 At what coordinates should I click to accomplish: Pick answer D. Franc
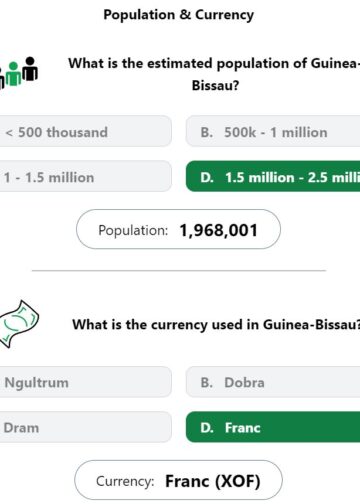click(273, 427)
